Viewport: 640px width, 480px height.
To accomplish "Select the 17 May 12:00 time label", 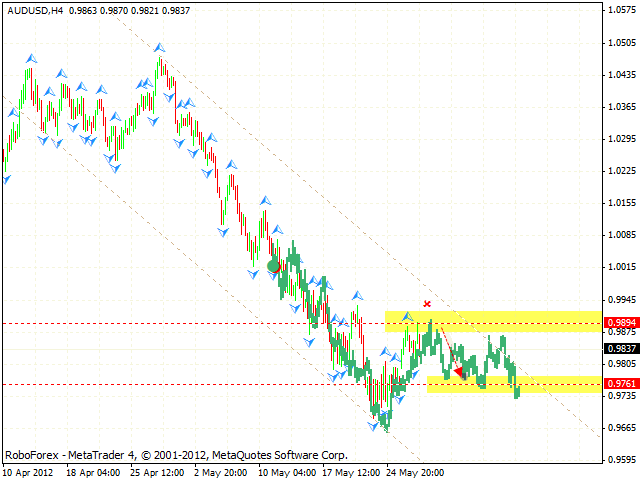I will [x=353, y=472].
